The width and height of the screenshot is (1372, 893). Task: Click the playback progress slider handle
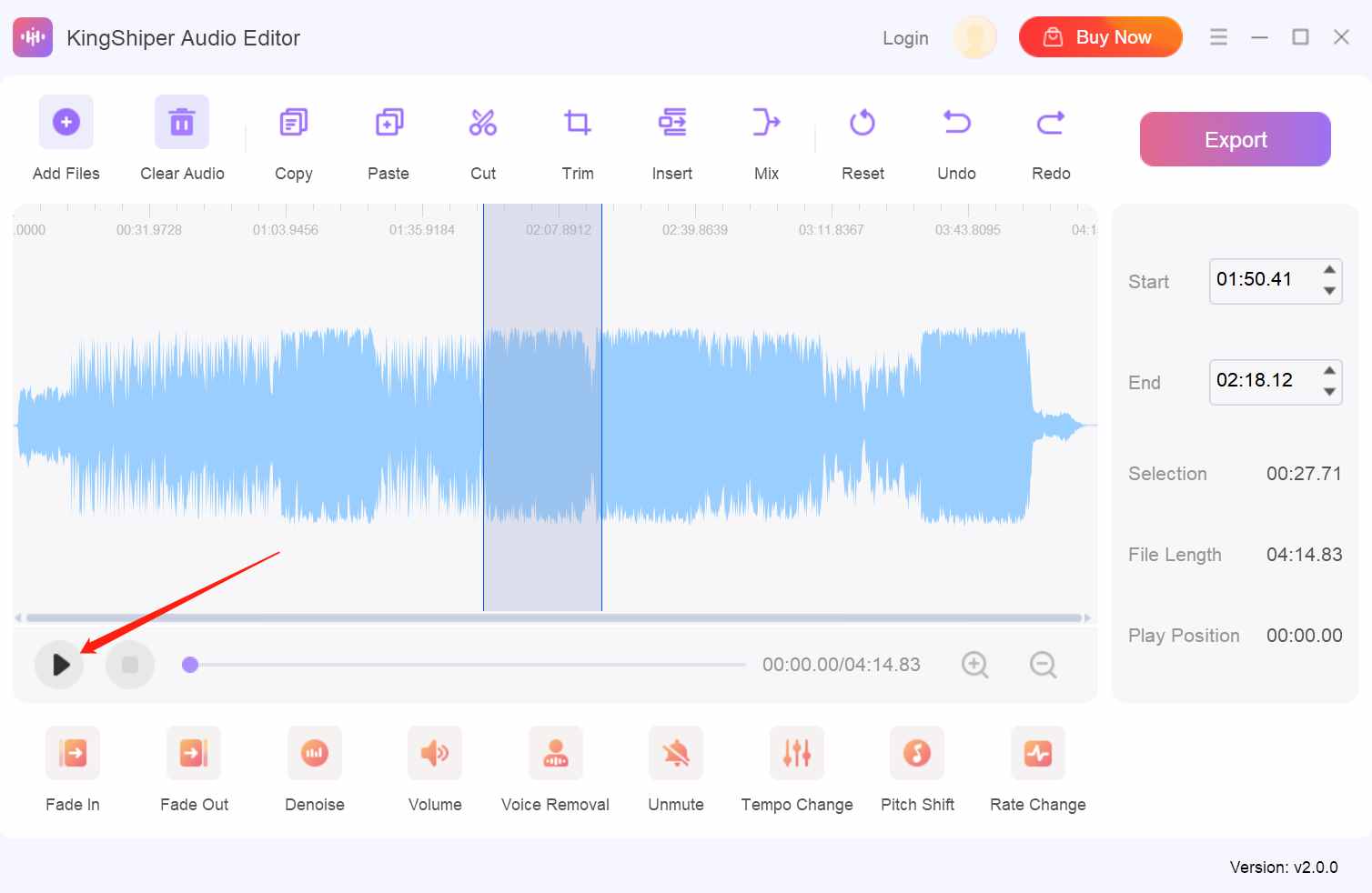(x=190, y=665)
